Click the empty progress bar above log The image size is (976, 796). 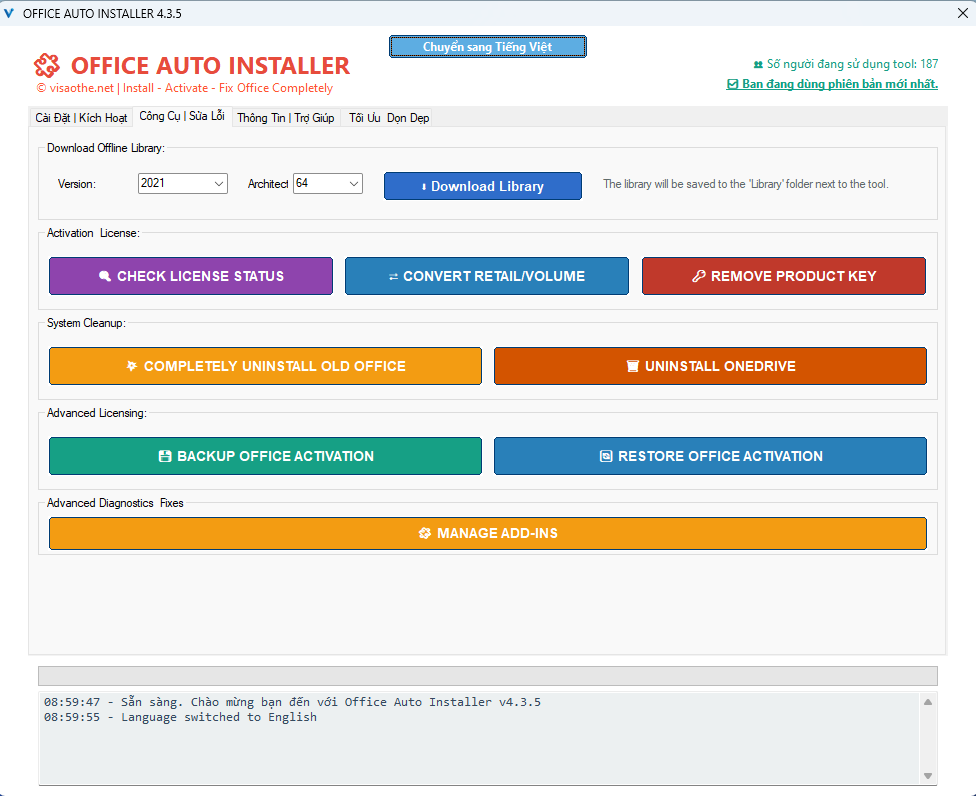(487, 676)
